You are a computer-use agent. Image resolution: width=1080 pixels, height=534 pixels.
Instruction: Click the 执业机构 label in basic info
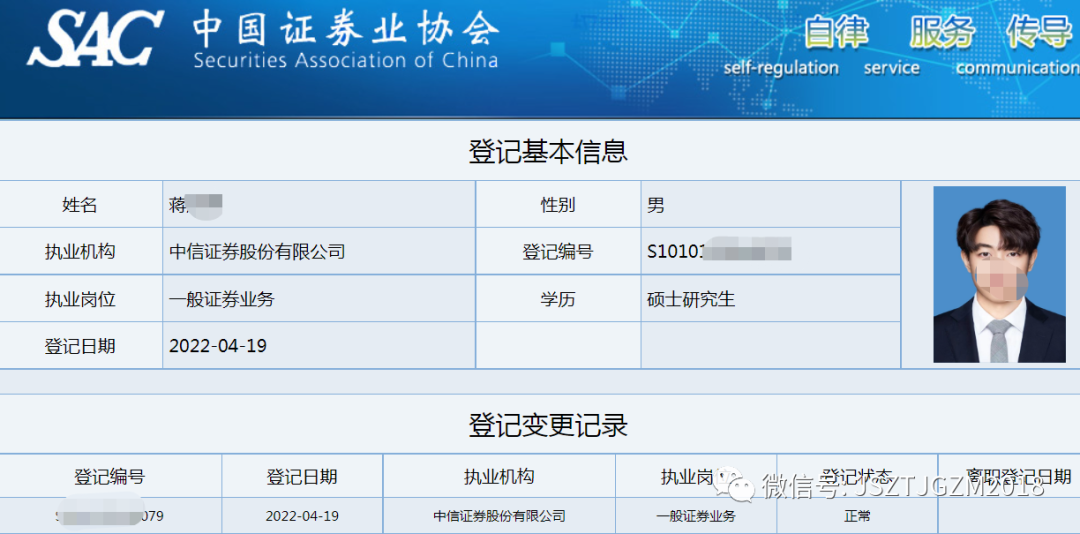pyautogui.click(x=80, y=251)
